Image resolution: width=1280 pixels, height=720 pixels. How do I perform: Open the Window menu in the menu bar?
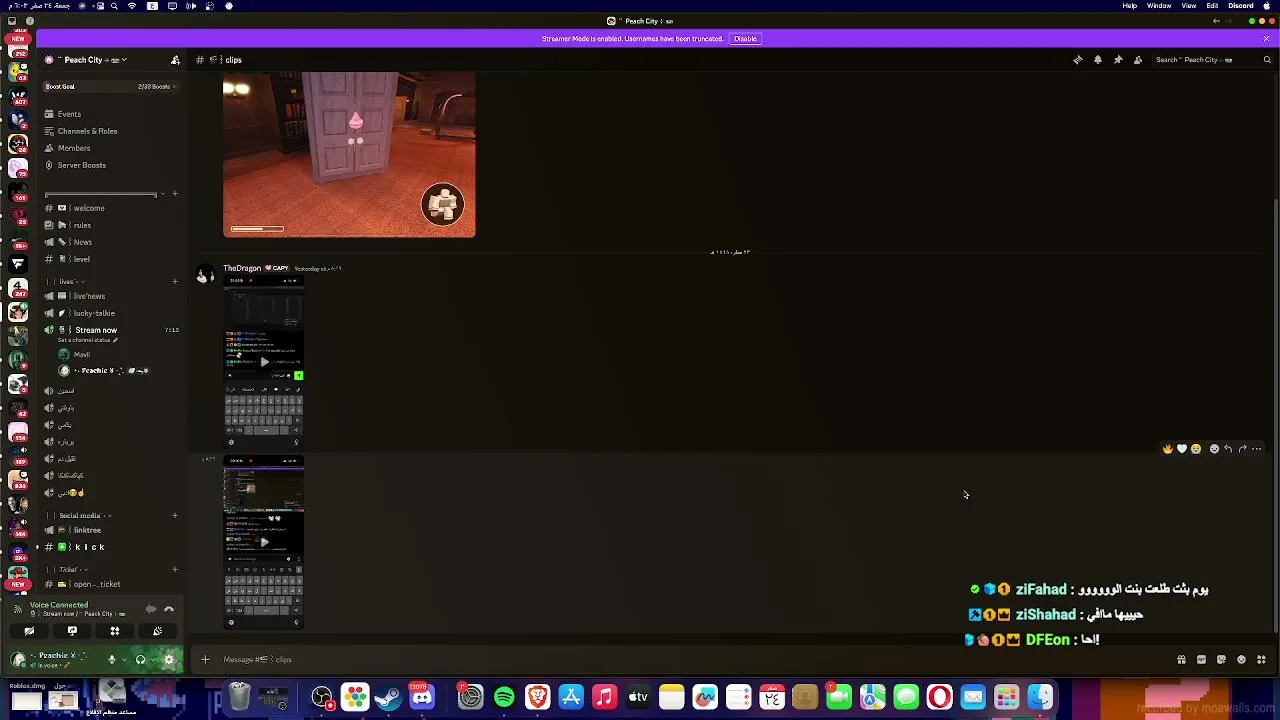coord(1159,6)
